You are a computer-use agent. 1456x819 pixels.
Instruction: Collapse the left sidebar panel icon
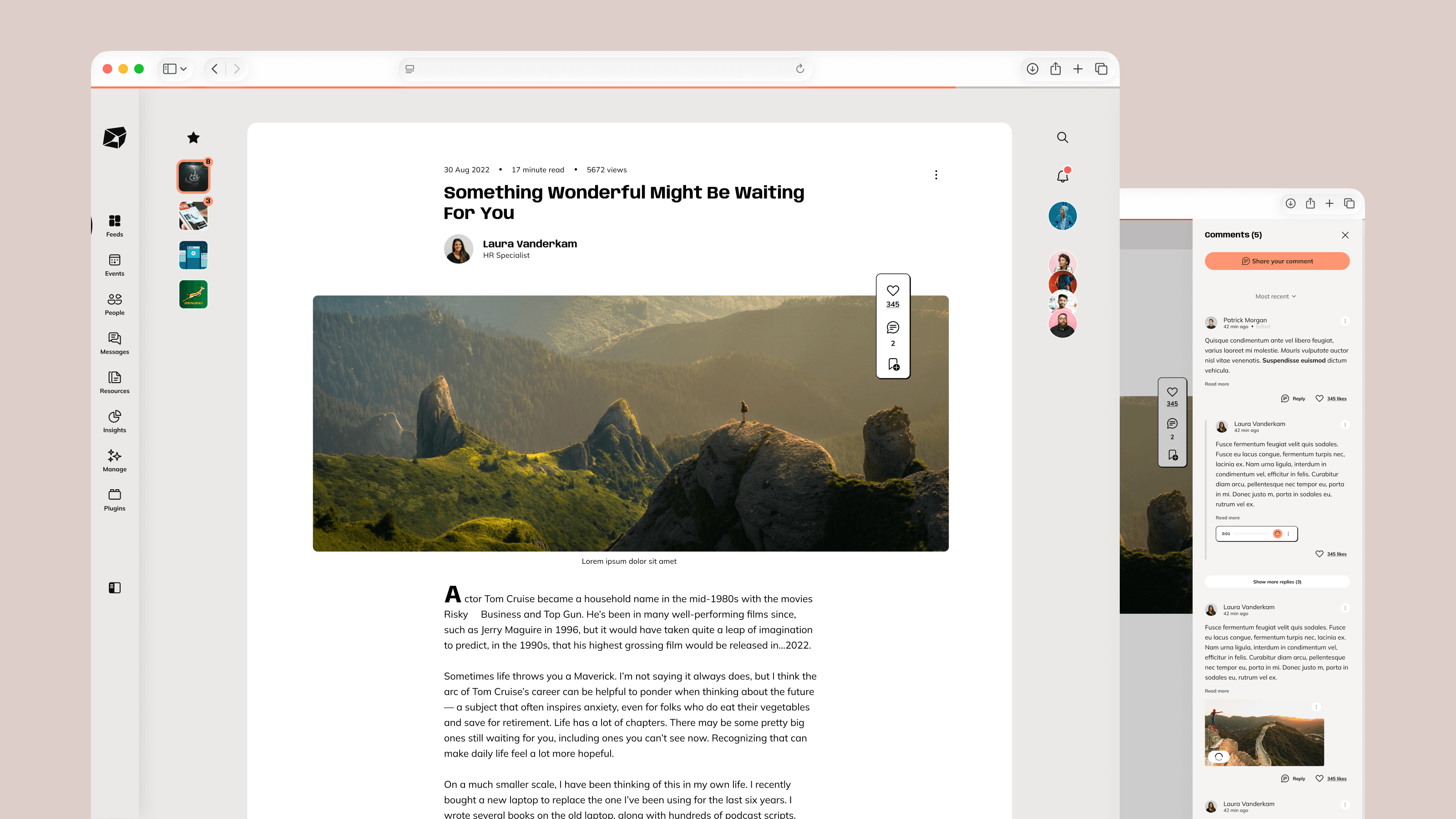point(114,588)
